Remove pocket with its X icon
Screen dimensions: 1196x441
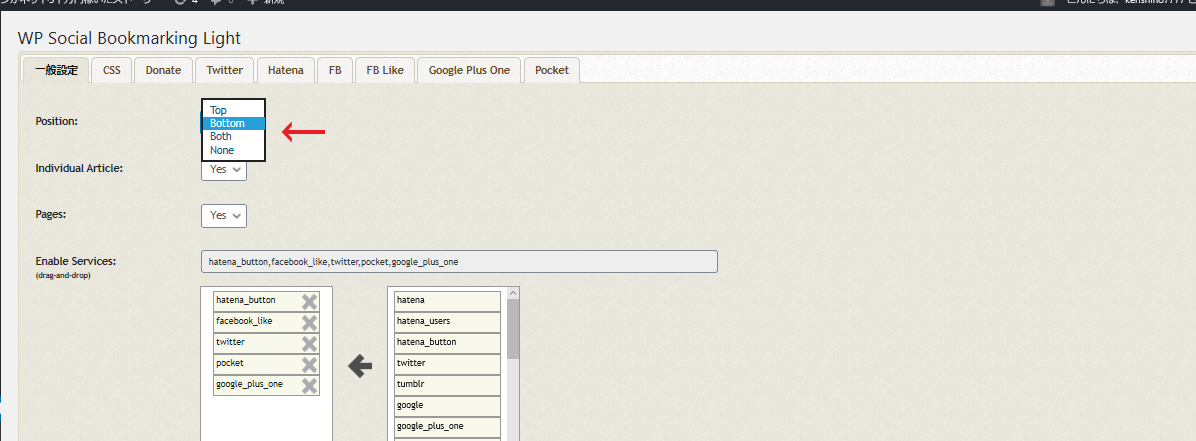(309, 364)
